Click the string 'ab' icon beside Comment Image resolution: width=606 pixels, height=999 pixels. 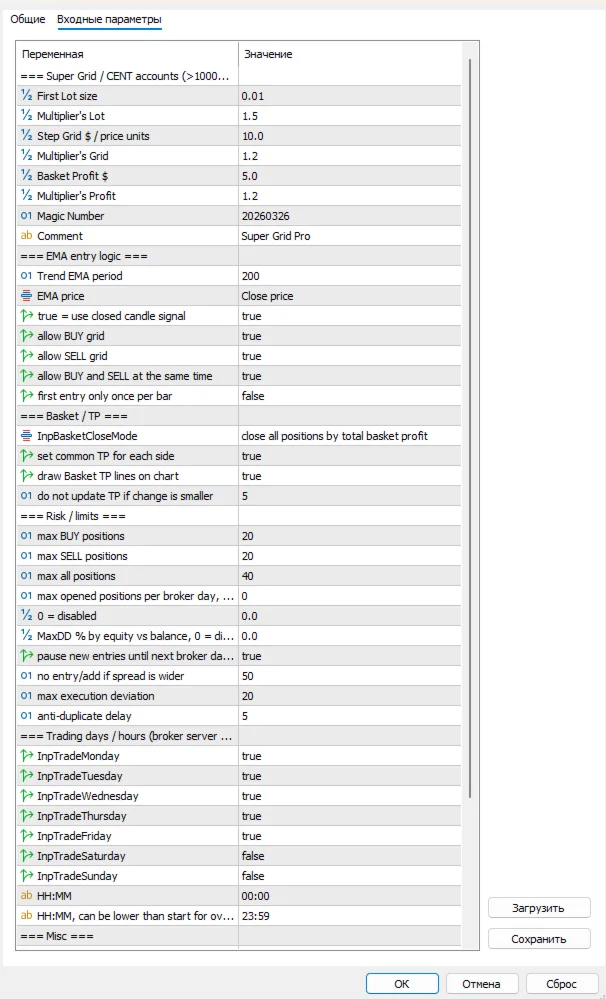(26, 236)
